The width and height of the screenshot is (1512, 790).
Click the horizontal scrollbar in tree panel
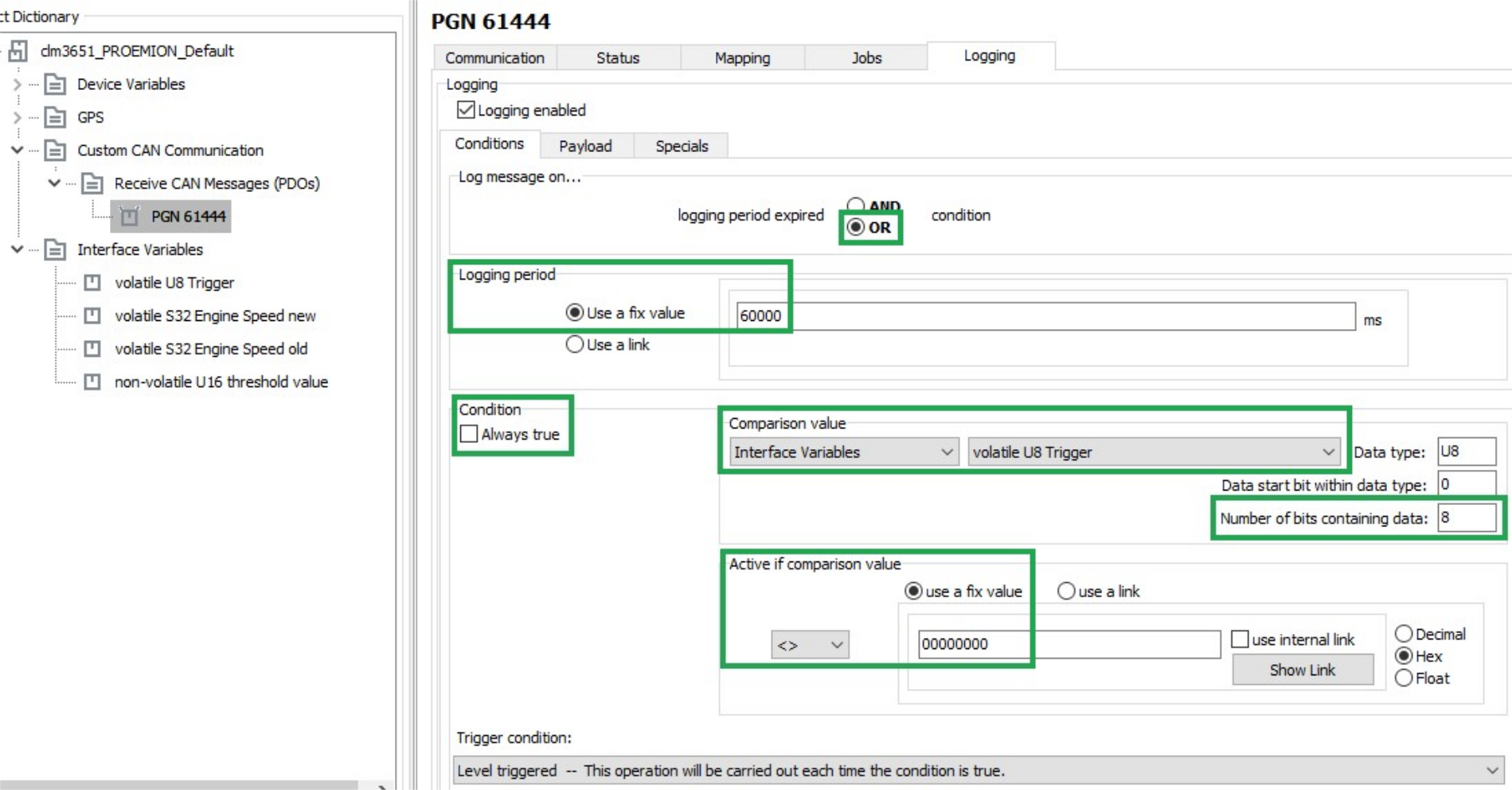point(179,785)
